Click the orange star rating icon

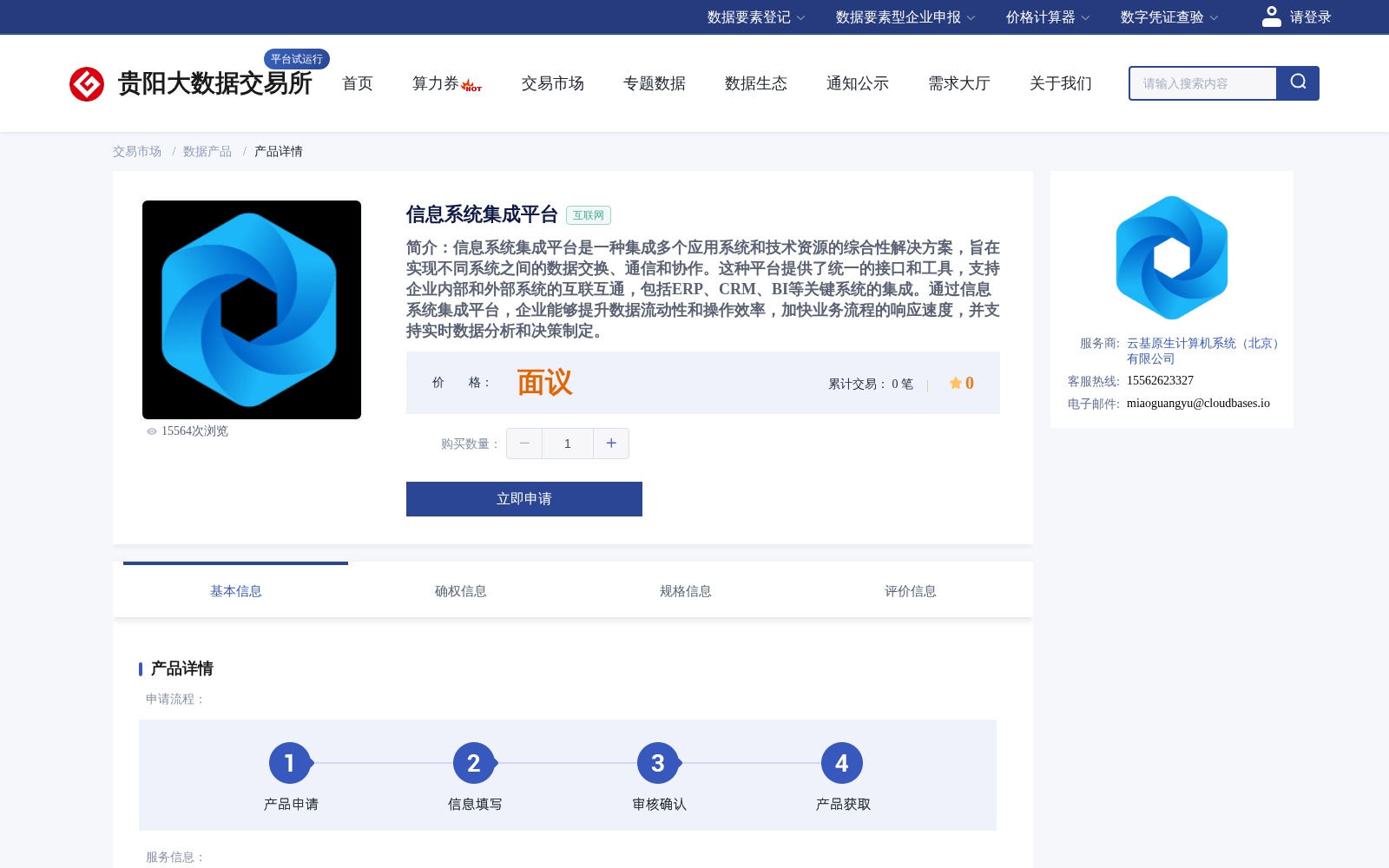(x=955, y=383)
